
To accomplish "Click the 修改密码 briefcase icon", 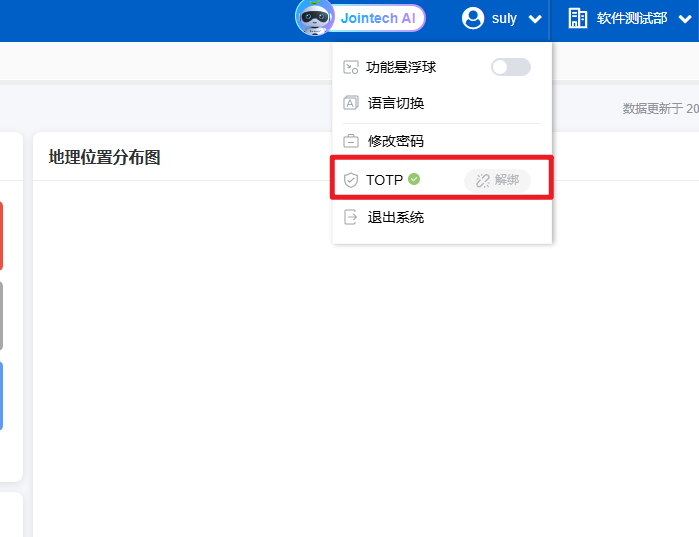I will click(351, 141).
